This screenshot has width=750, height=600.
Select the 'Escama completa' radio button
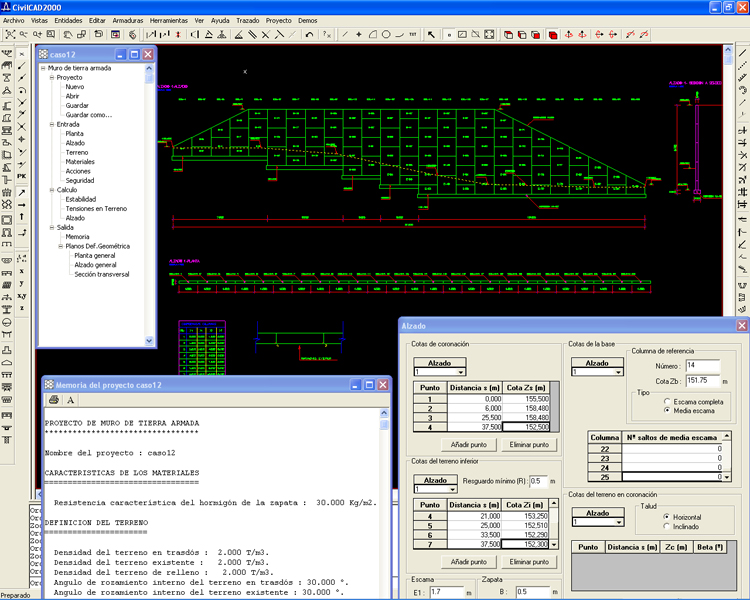click(x=667, y=401)
